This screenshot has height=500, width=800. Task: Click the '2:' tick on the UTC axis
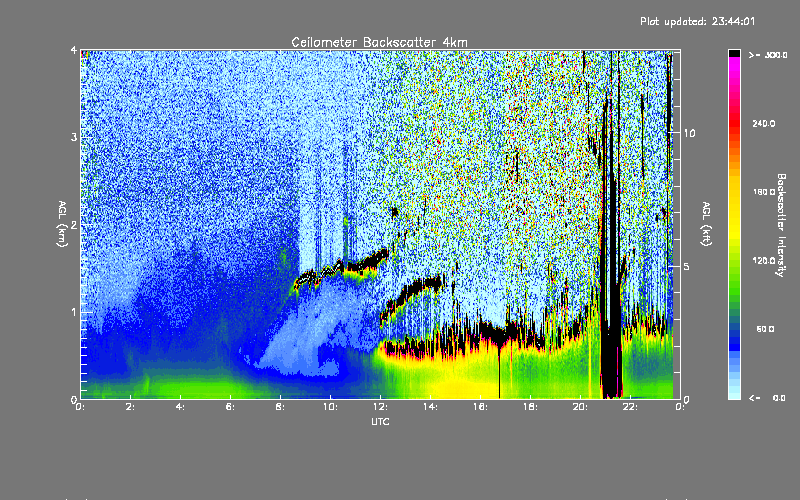click(x=131, y=407)
